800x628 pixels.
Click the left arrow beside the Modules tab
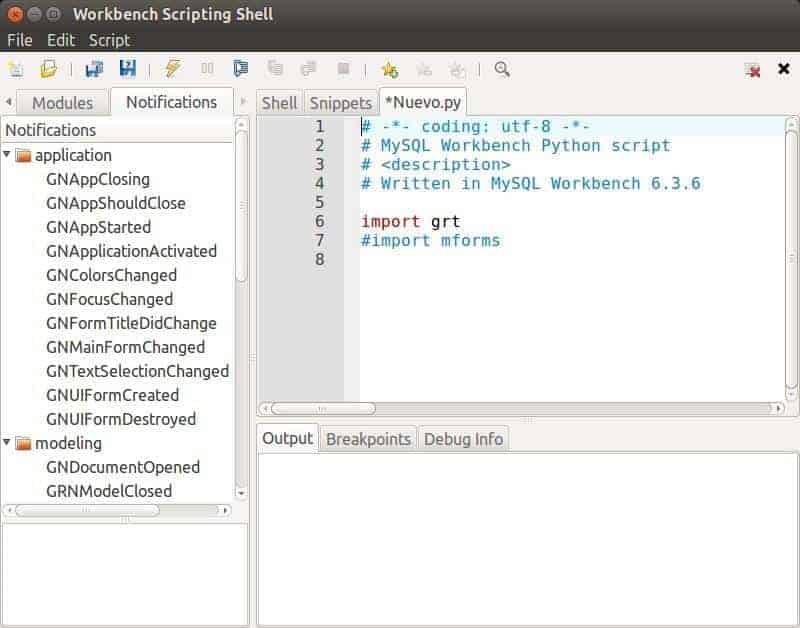(9, 102)
